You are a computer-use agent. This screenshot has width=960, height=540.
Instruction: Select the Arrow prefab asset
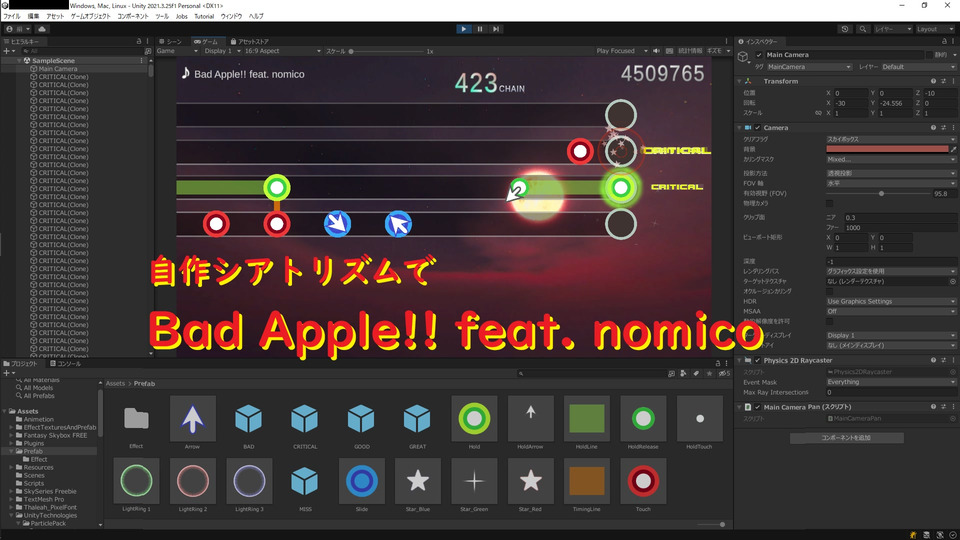192,422
